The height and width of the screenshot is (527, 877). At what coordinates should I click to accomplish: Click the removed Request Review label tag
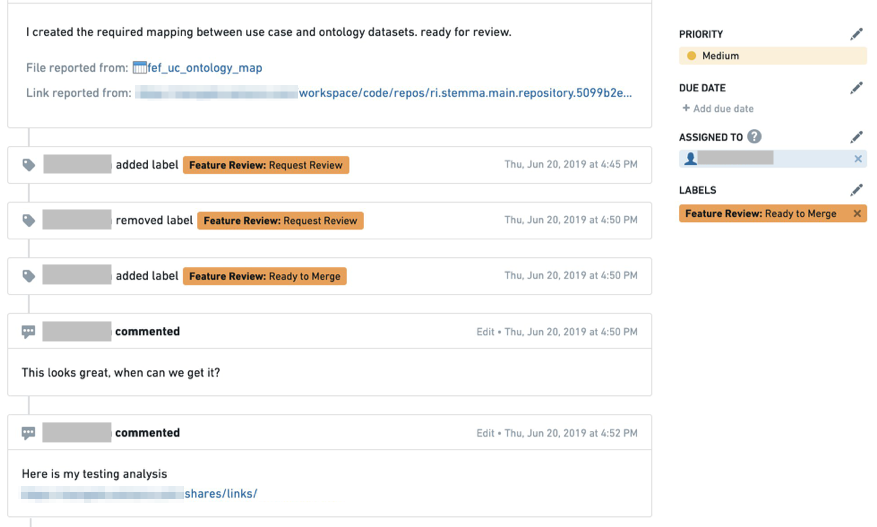tap(280, 220)
